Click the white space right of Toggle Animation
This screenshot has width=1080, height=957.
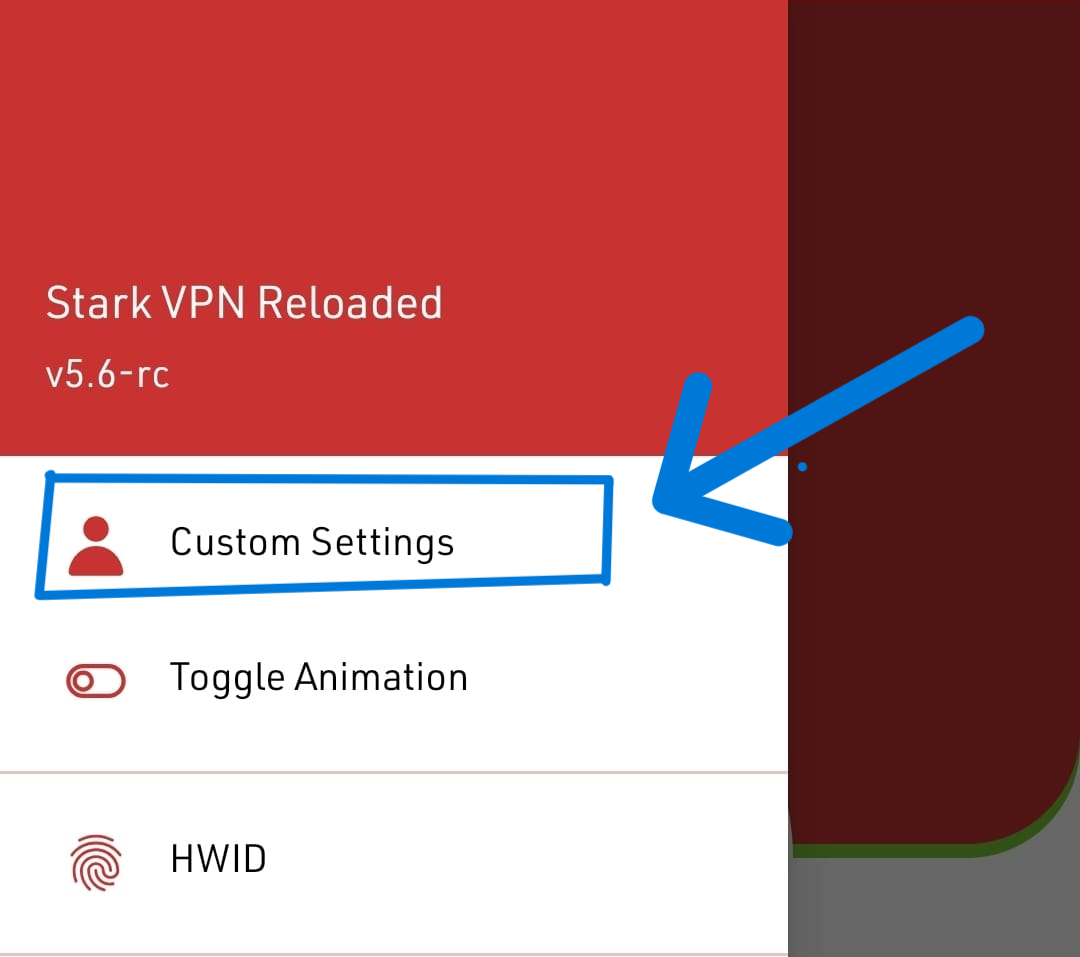(x=627, y=679)
